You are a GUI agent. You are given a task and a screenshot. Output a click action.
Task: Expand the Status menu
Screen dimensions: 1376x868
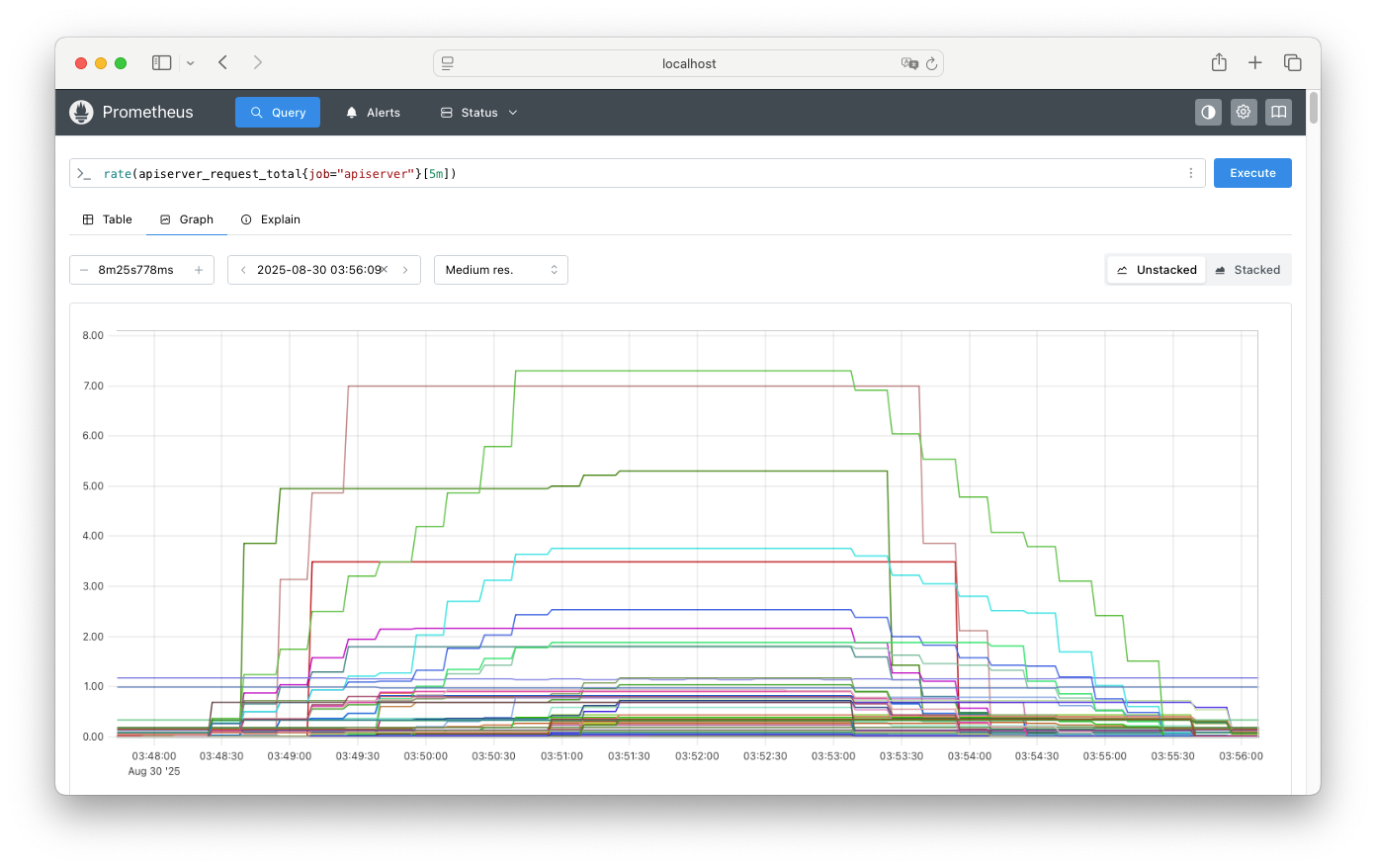[x=478, y=113]
